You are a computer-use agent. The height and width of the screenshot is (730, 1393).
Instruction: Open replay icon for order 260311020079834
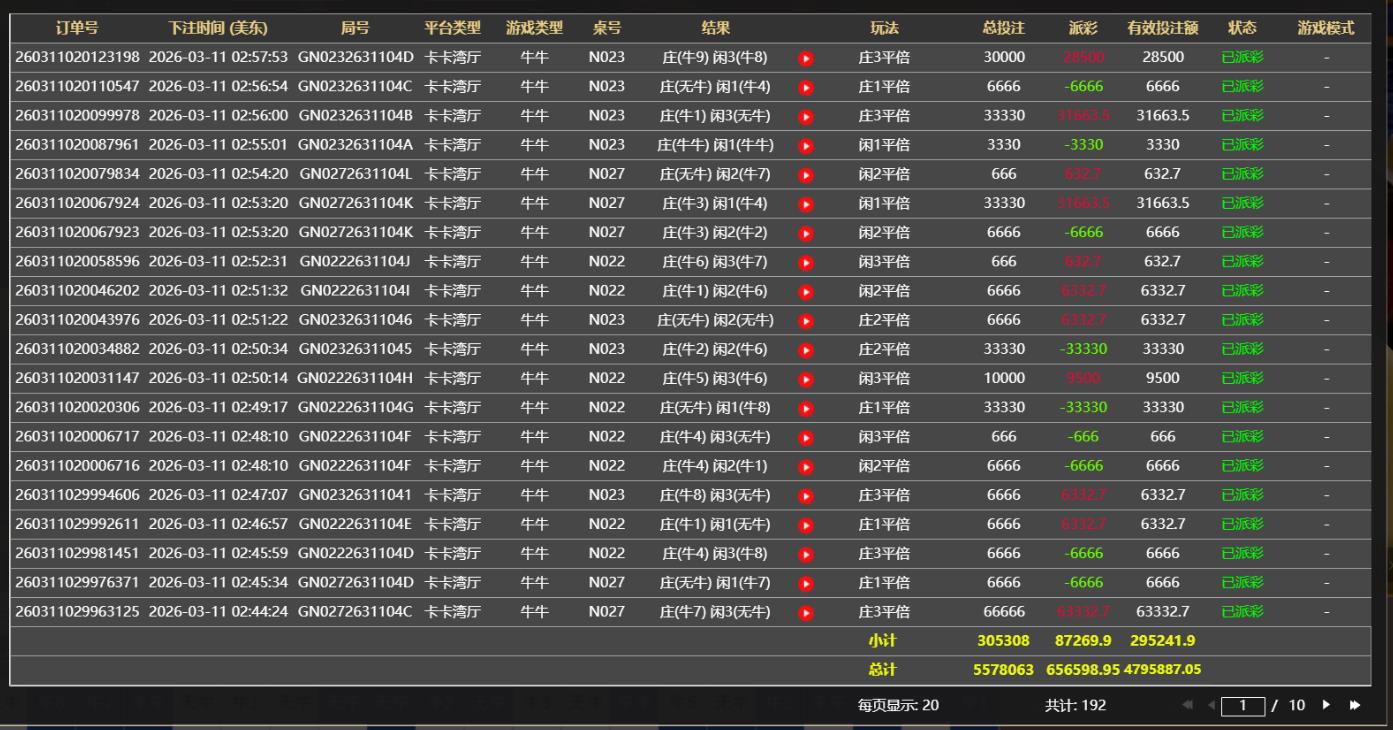click(x=806, y=175)
